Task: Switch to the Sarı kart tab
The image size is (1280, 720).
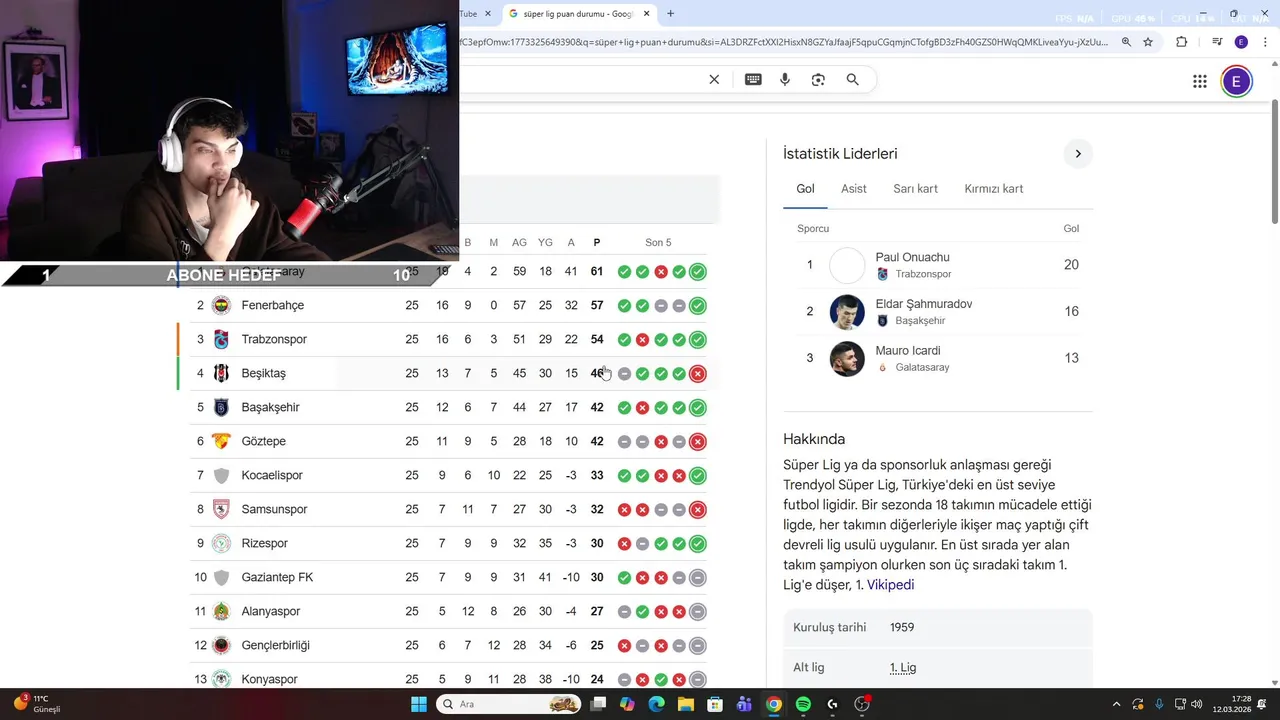Action: click(x=915, y=189)
